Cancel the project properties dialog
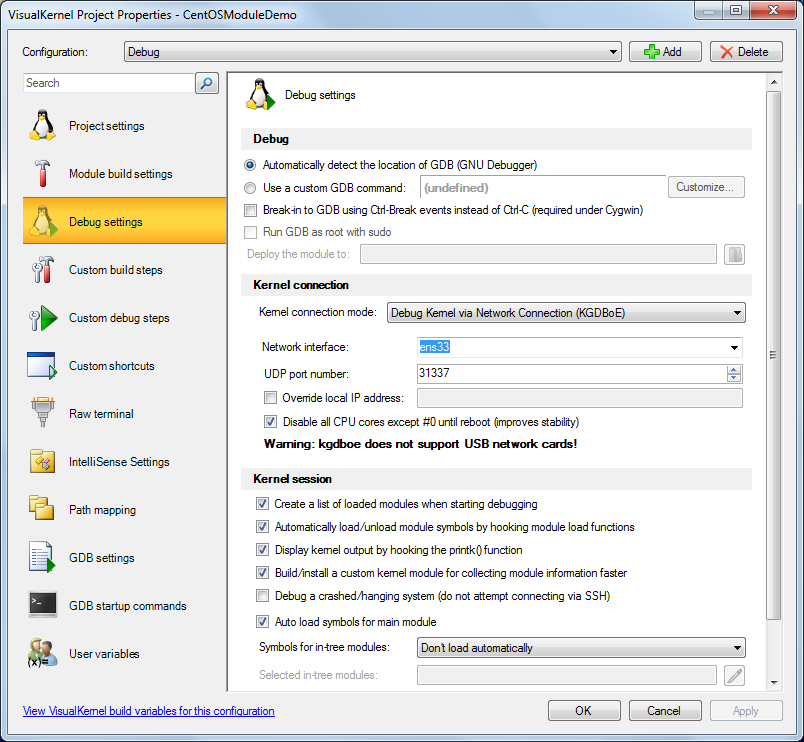The width and height of the screenshot is (804, 742). (665, 711)
